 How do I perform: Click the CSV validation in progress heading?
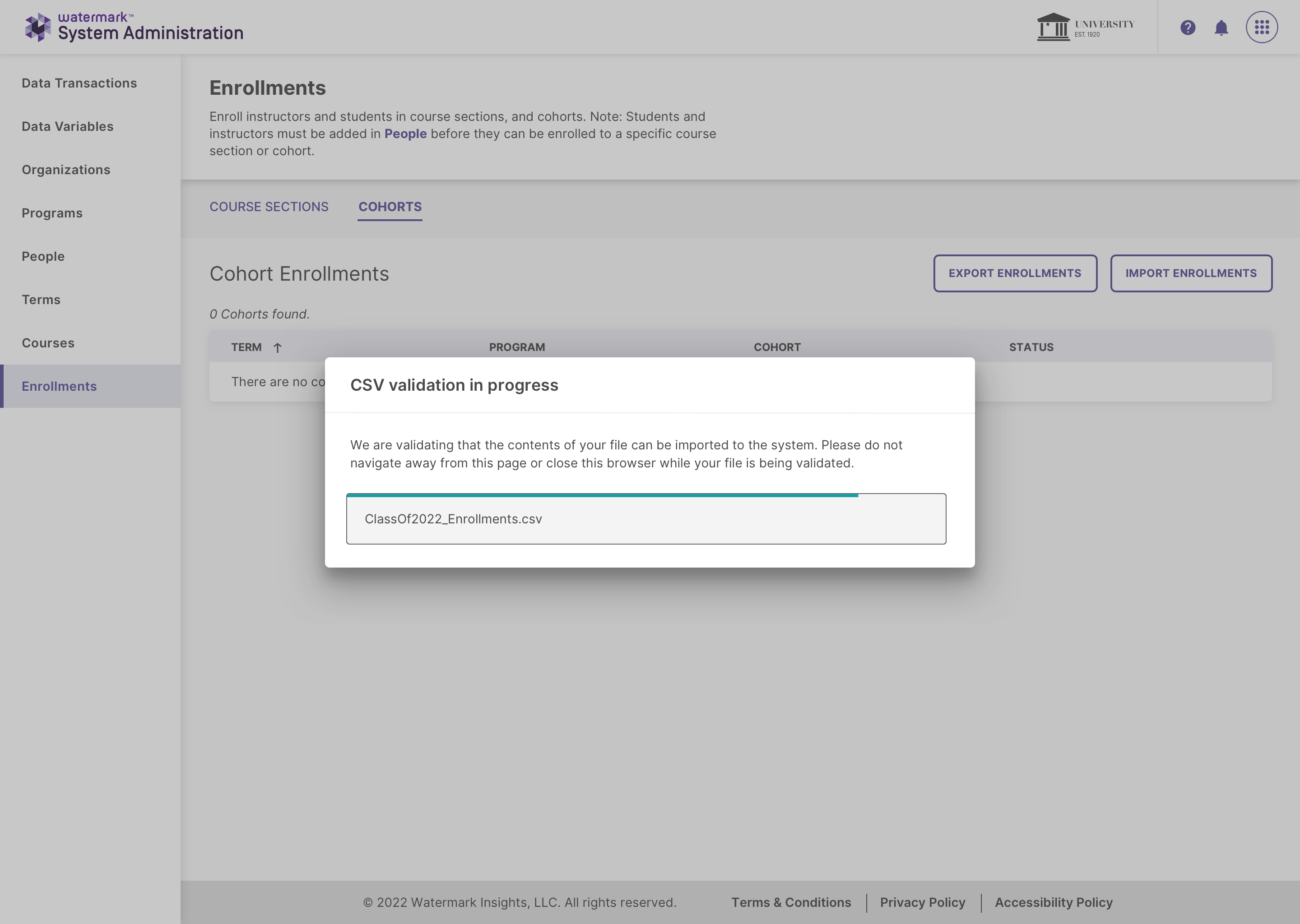pos(454,385)
